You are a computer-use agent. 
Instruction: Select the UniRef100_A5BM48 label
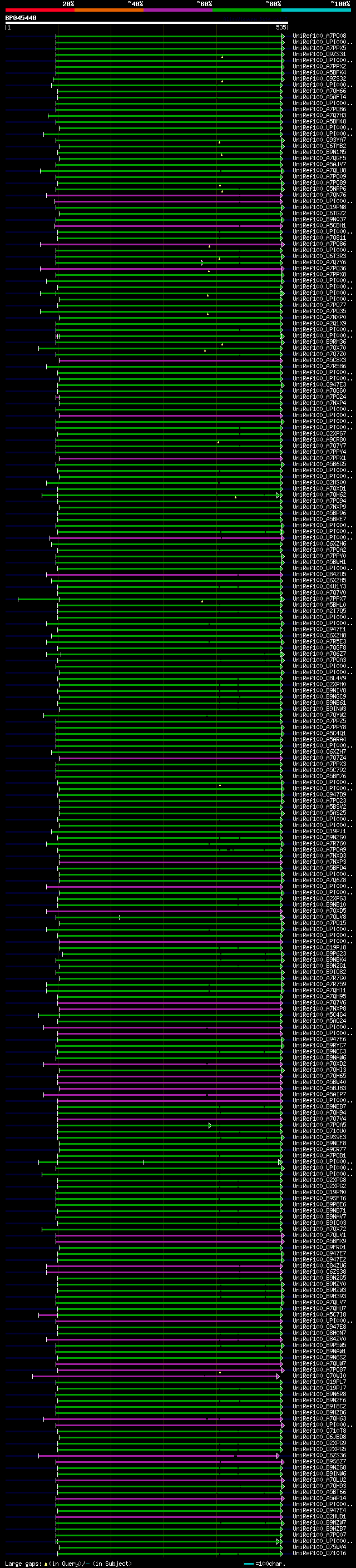pyautogui.click(x=319, y=121)
